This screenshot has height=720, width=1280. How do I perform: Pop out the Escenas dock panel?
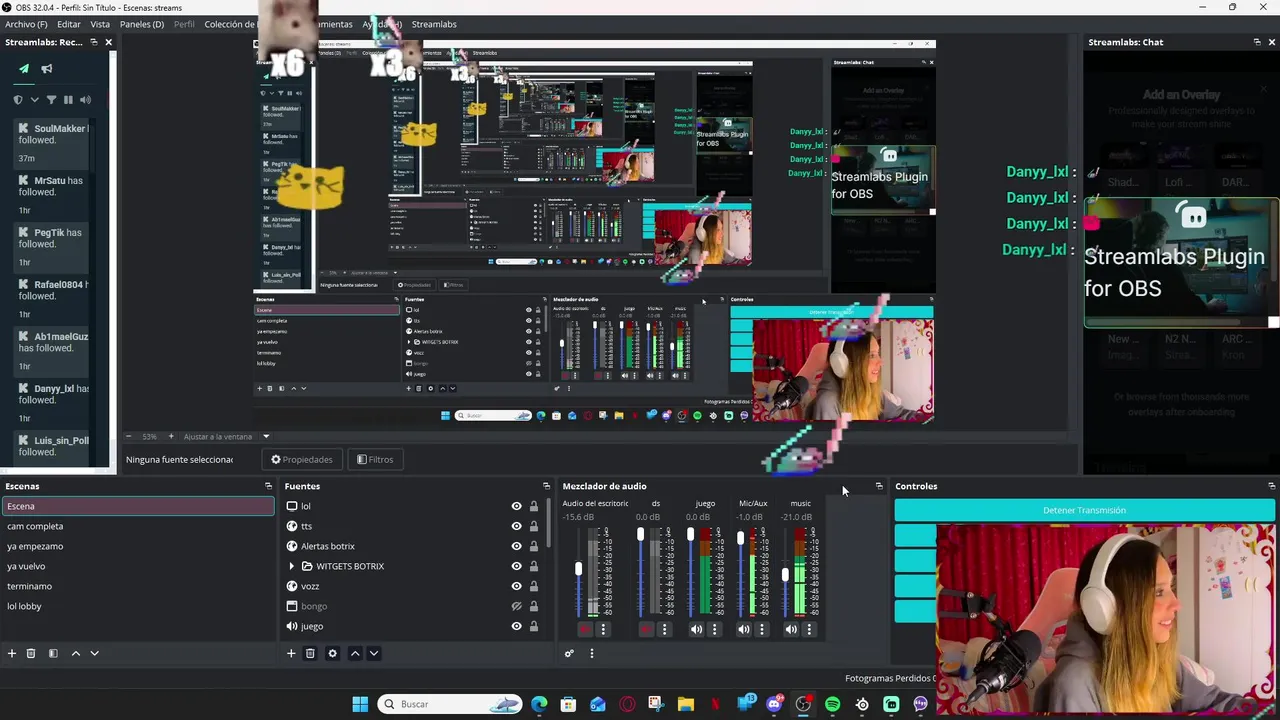268,486
